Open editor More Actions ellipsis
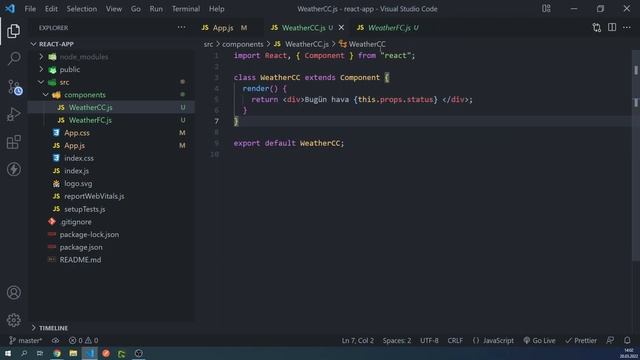The height and width of the screenshot is (360, 640). tap(627, 27)
